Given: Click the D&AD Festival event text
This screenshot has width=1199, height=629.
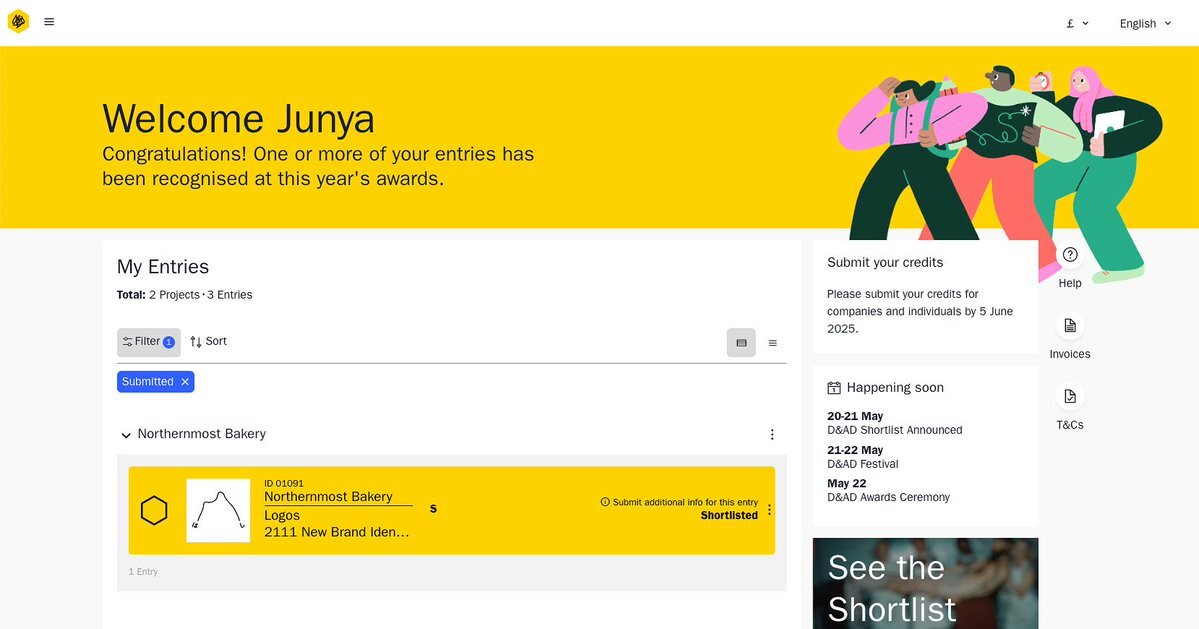Looking at the screenshot, I should click(x=863, y=464).
